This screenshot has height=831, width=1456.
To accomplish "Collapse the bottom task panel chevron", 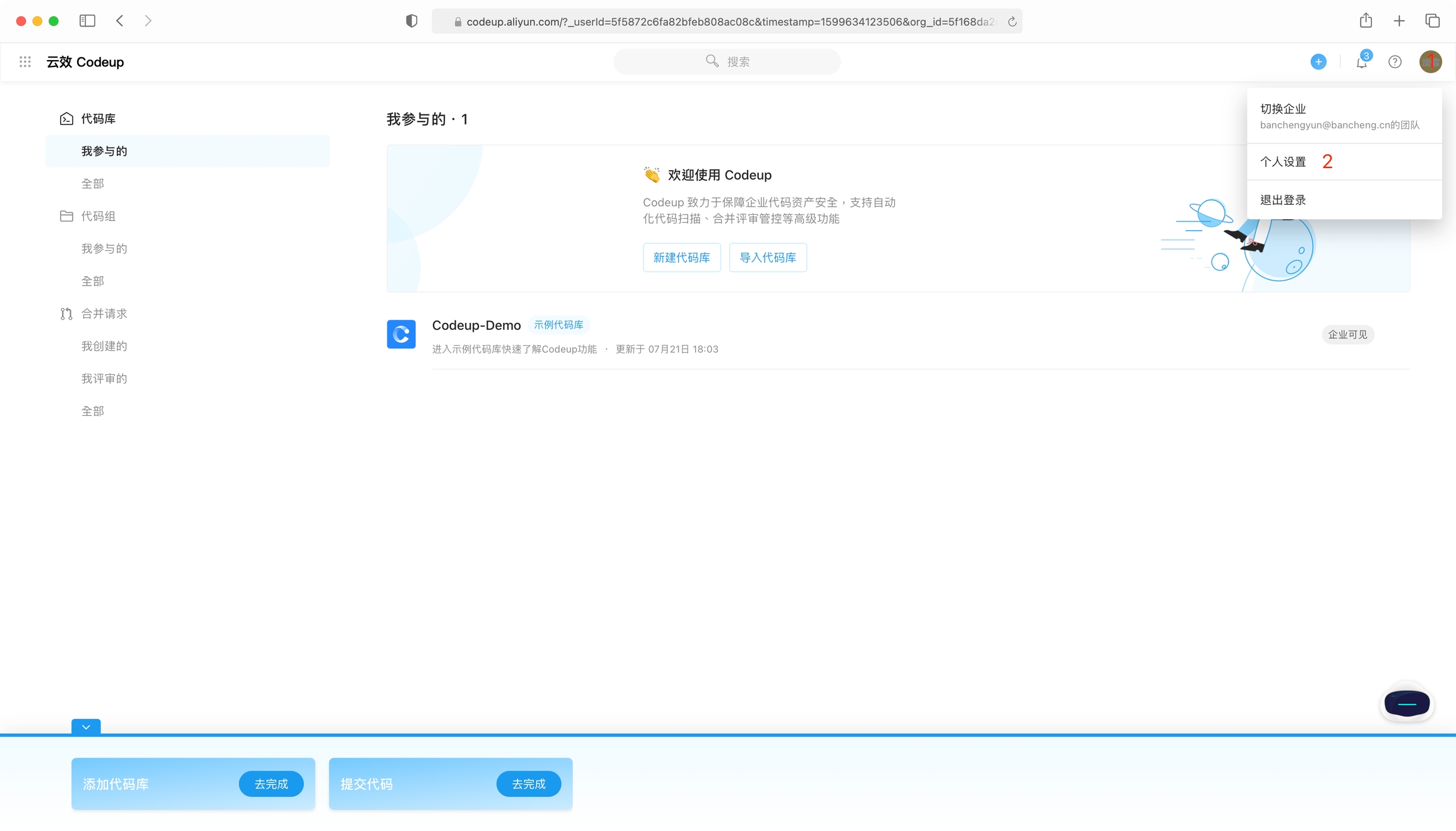I will point(86,727).
